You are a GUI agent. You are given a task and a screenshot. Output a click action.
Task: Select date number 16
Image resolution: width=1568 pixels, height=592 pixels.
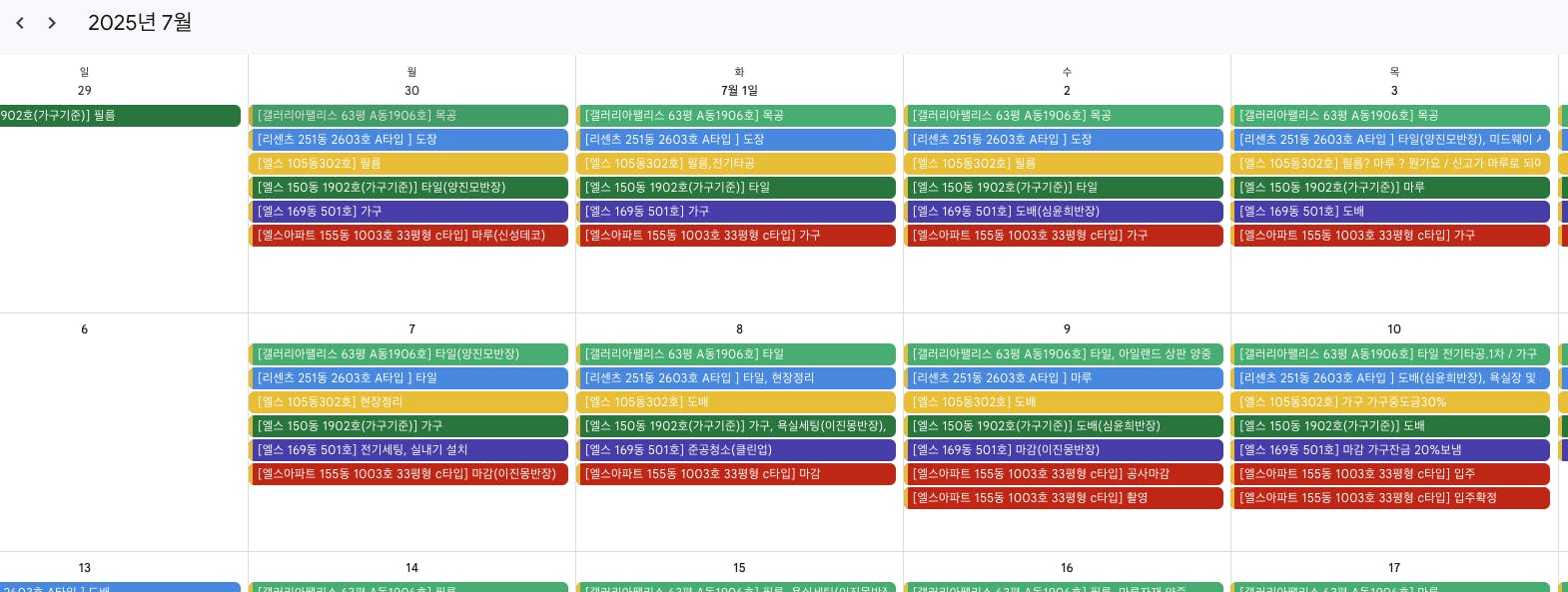[1067, 567]
